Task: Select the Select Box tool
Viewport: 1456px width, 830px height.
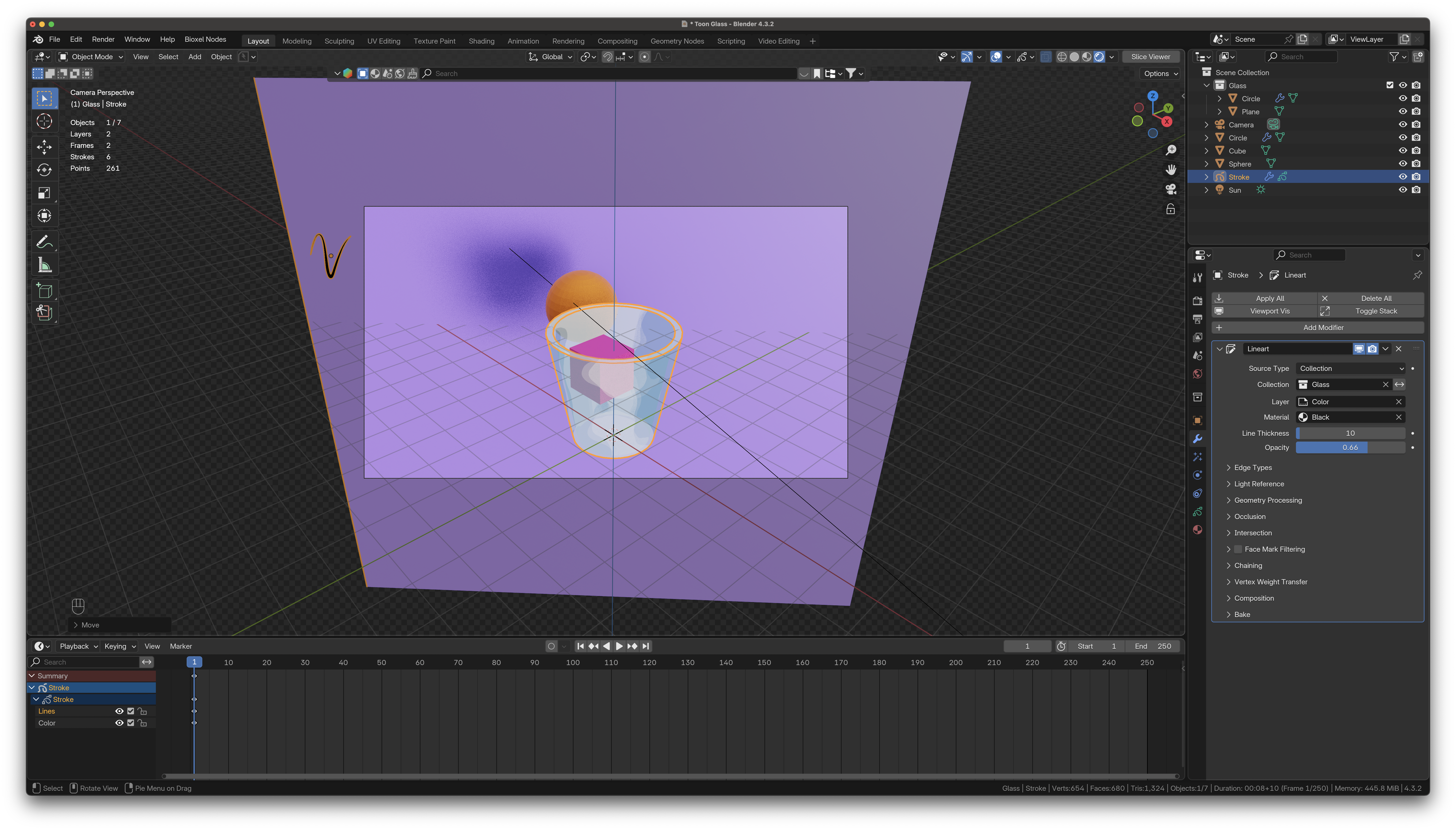Action: click(45, 99)
